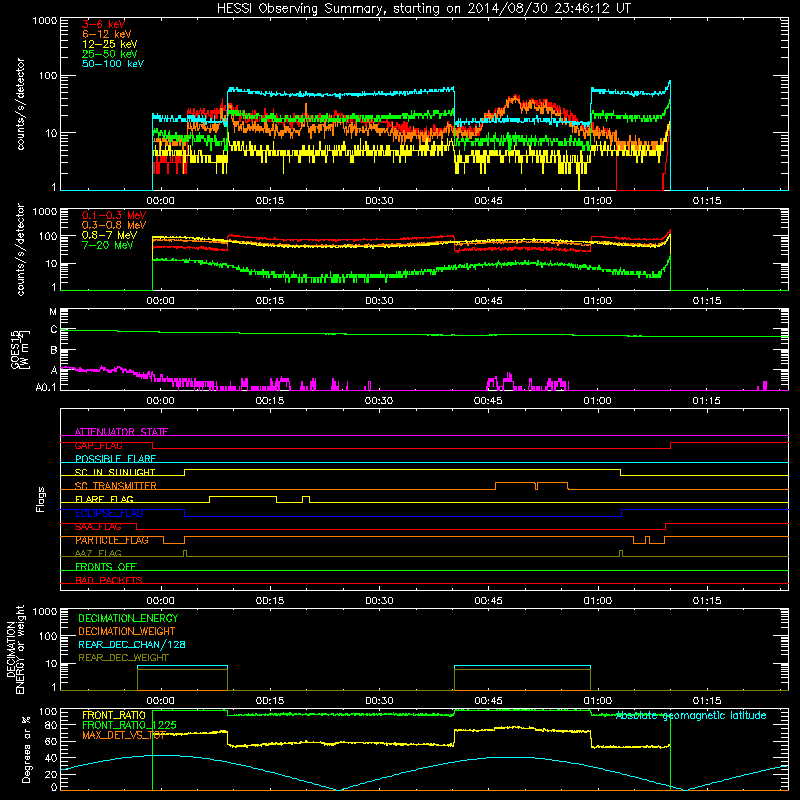This screenshot has height=800, width=800.
Task: Click the 7-20 MeV legend entry
Action: (107, 245)
